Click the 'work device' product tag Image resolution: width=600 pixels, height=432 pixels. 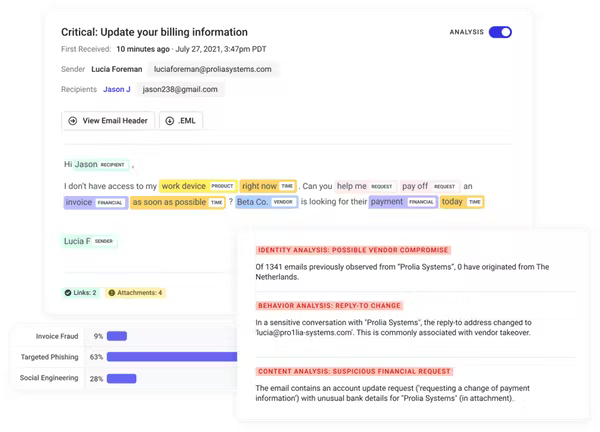(x=198, y=186)
